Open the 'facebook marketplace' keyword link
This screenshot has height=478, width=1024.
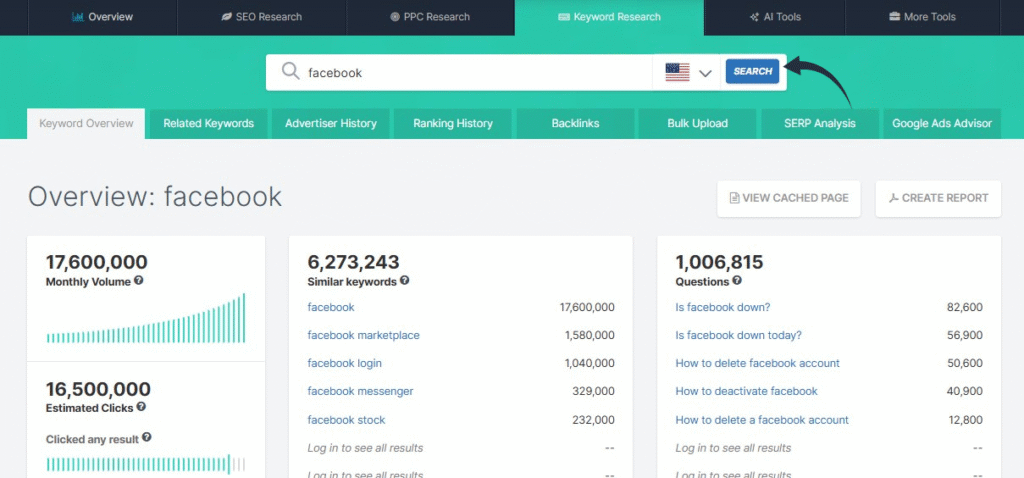pyautogui.click(x=364, y=335)
